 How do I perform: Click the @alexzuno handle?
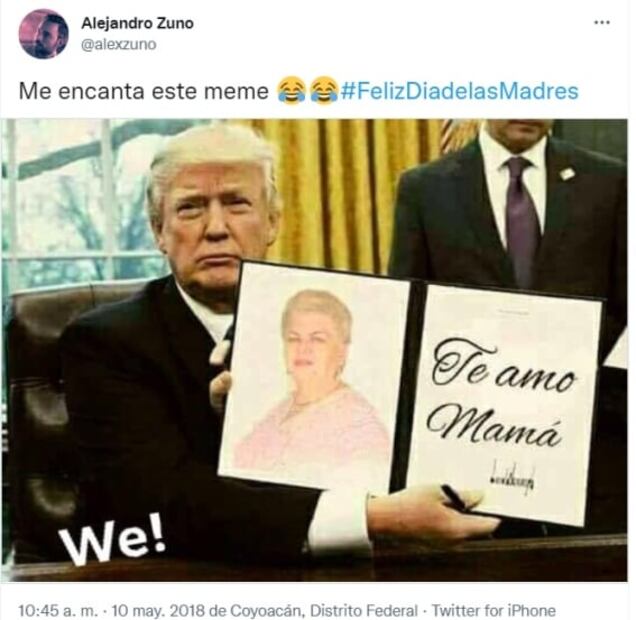pos(118,45)
